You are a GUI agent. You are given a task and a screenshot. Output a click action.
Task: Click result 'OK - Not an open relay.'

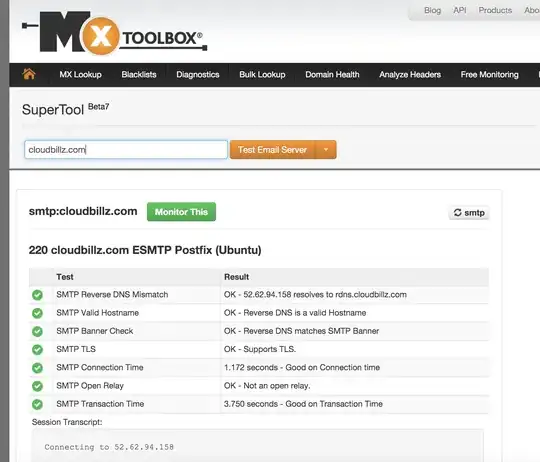click(267, 386)
